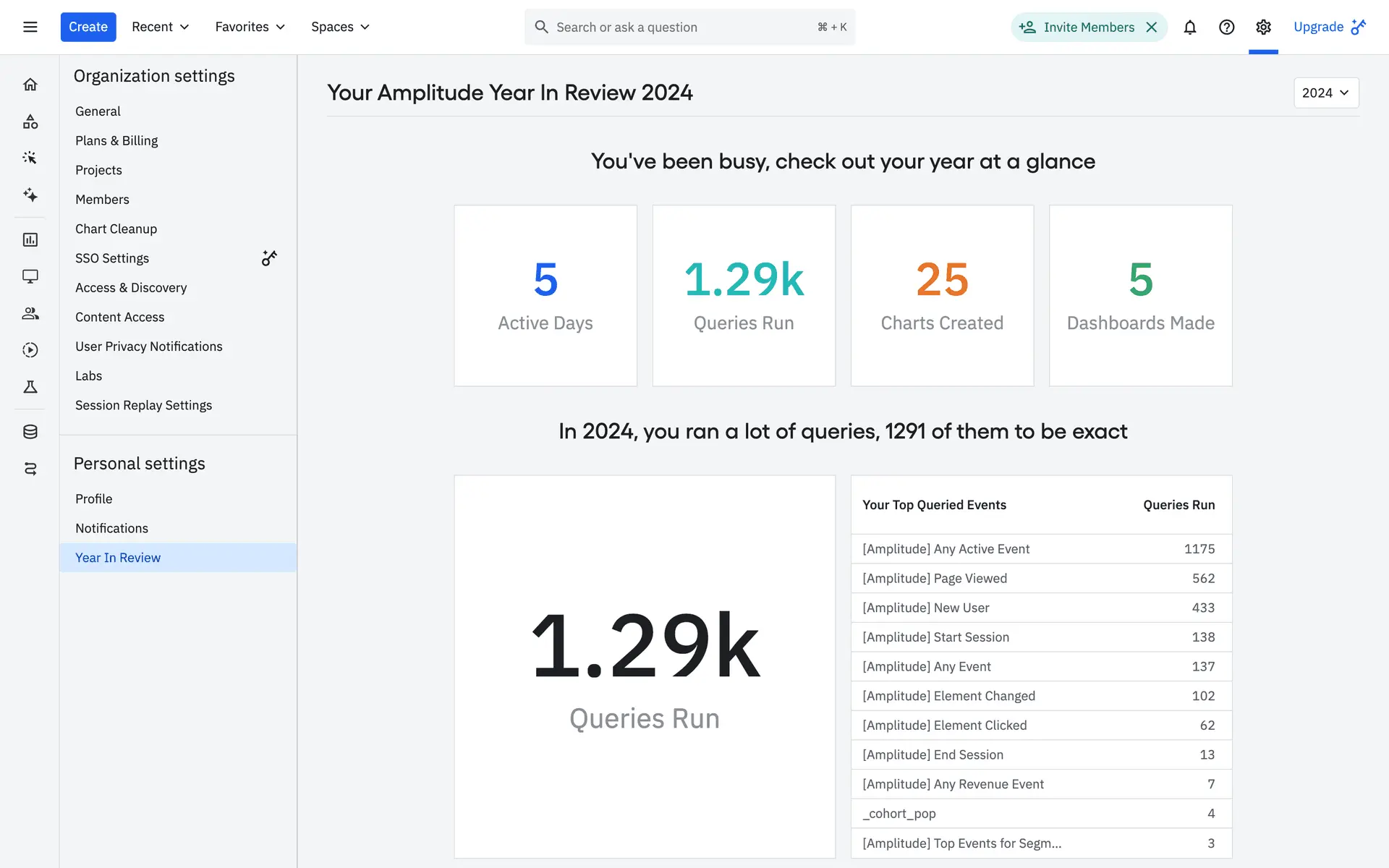Open the 2024 year selector

[x=1325, y=93]
